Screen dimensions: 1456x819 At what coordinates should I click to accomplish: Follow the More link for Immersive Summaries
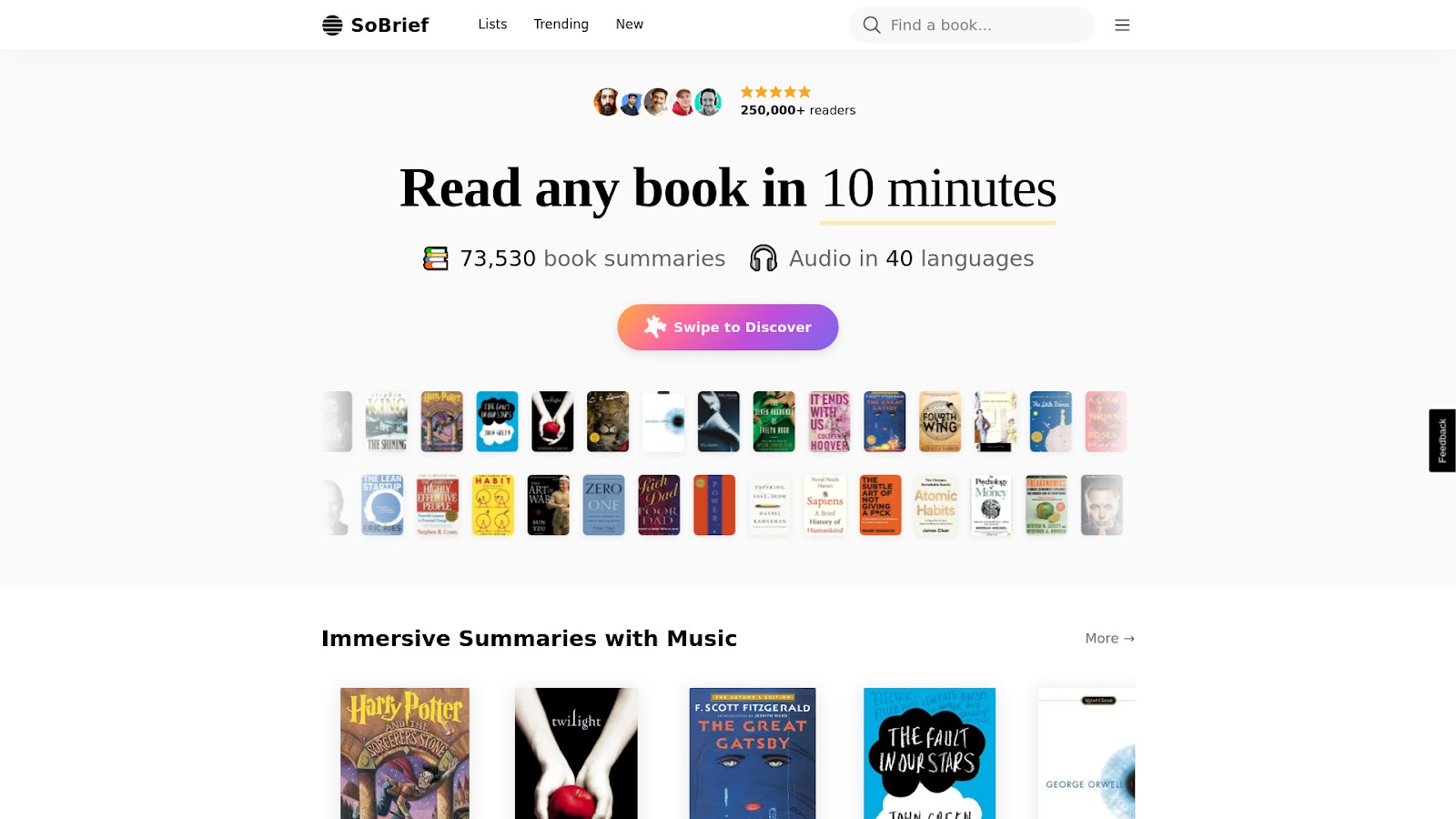click(1109, 639)
